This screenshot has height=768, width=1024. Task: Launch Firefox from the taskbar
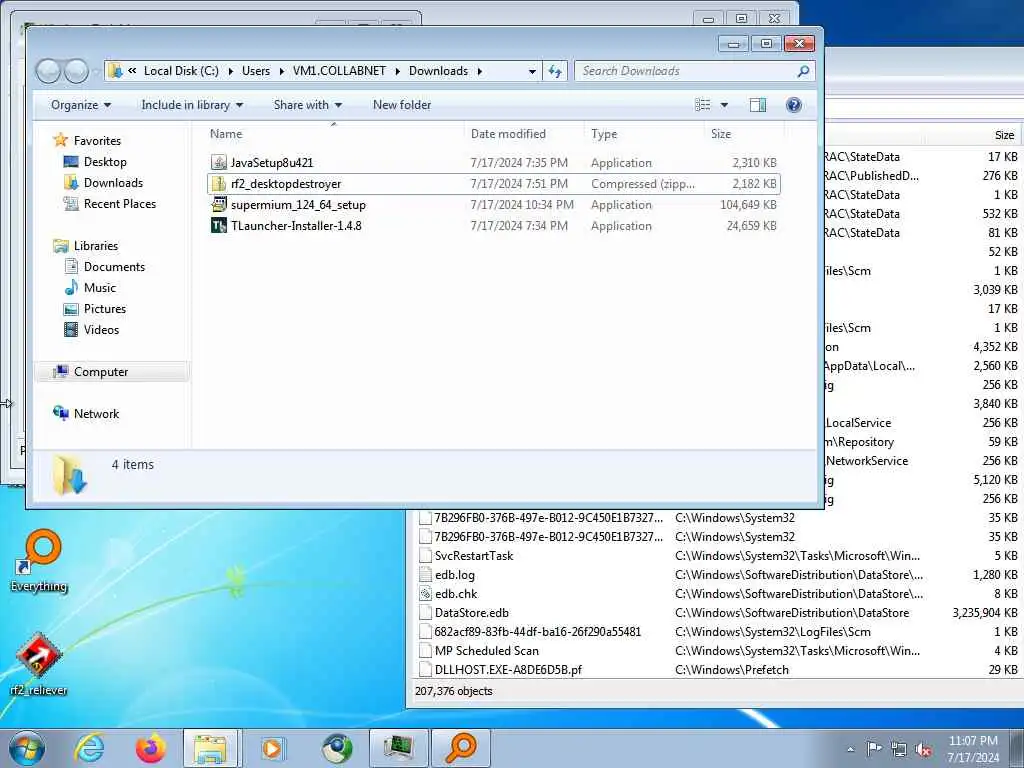click(x=151, y=748)
